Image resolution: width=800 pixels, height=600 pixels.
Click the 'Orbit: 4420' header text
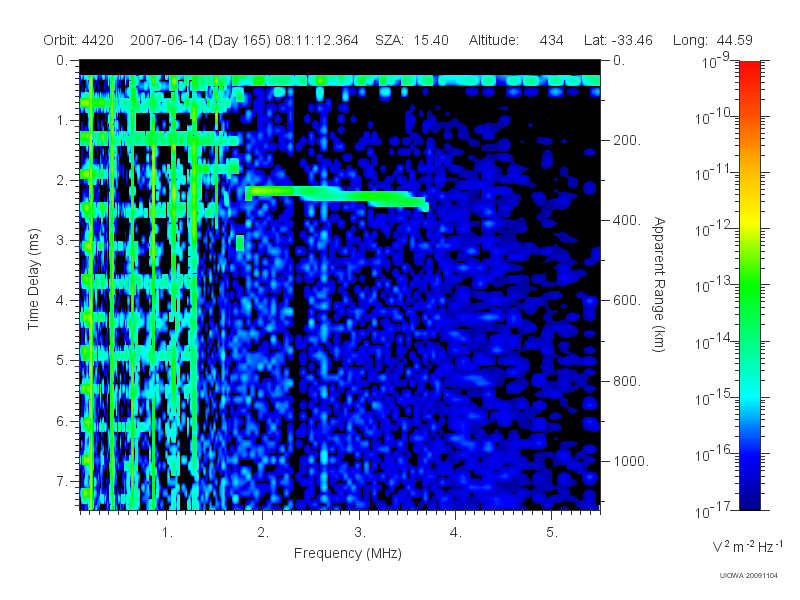[78, 40]
